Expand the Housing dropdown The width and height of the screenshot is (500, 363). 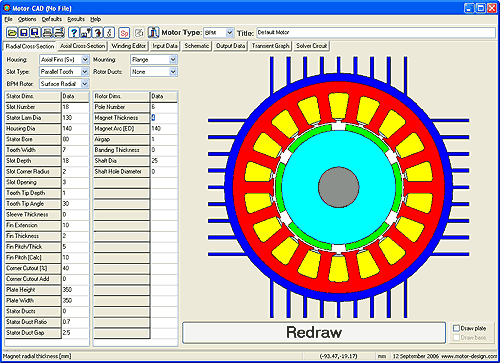pos(85,60)
